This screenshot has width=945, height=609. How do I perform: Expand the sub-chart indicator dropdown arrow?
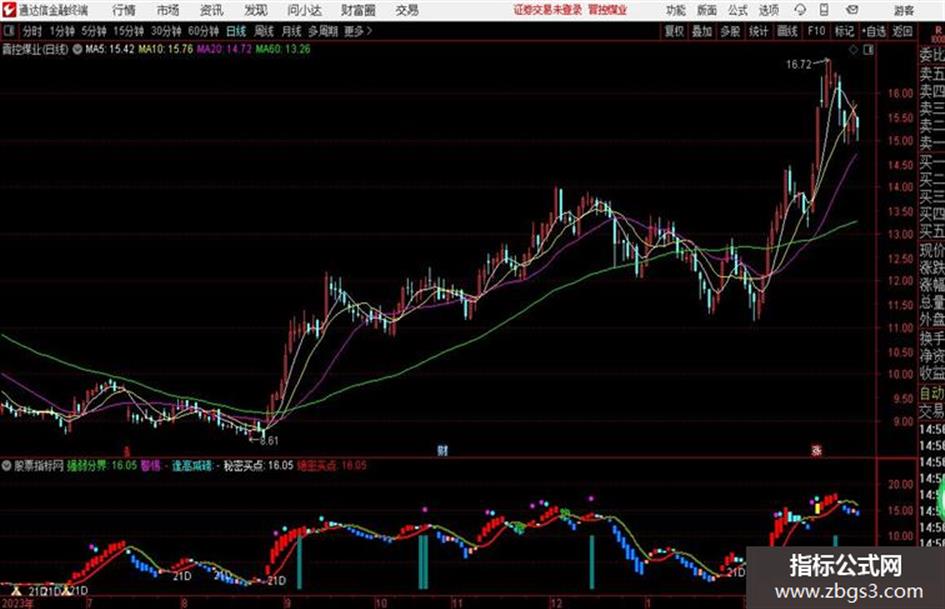[7, 465]
